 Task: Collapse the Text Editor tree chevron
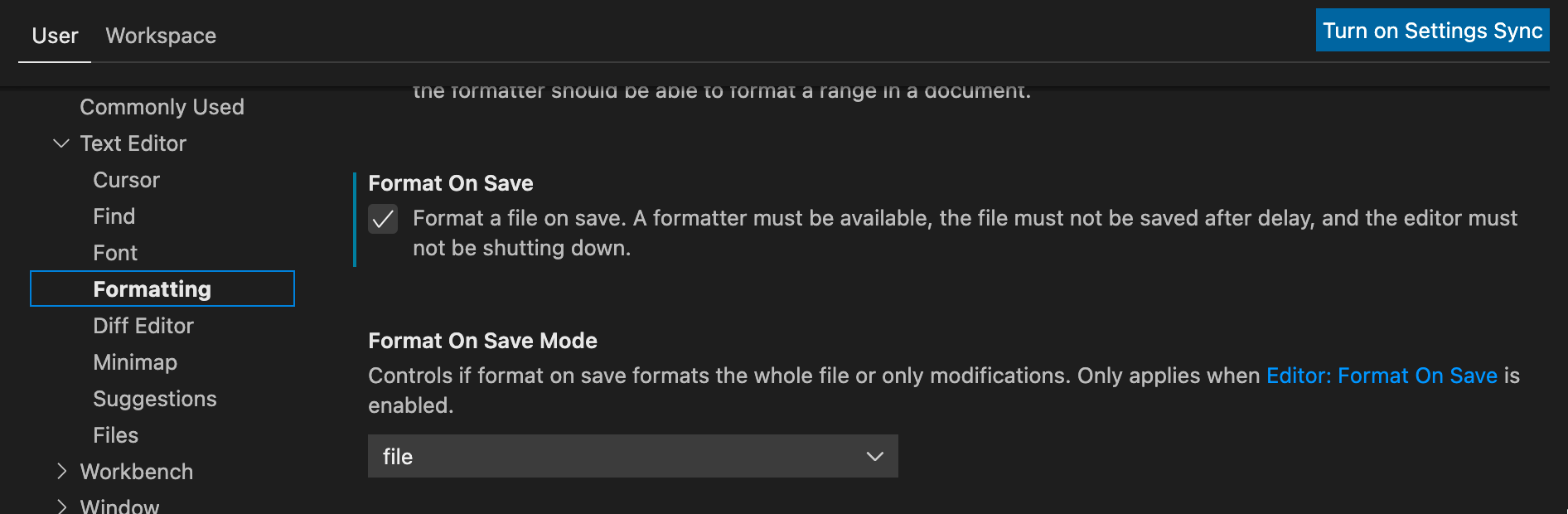pos(61,143)
